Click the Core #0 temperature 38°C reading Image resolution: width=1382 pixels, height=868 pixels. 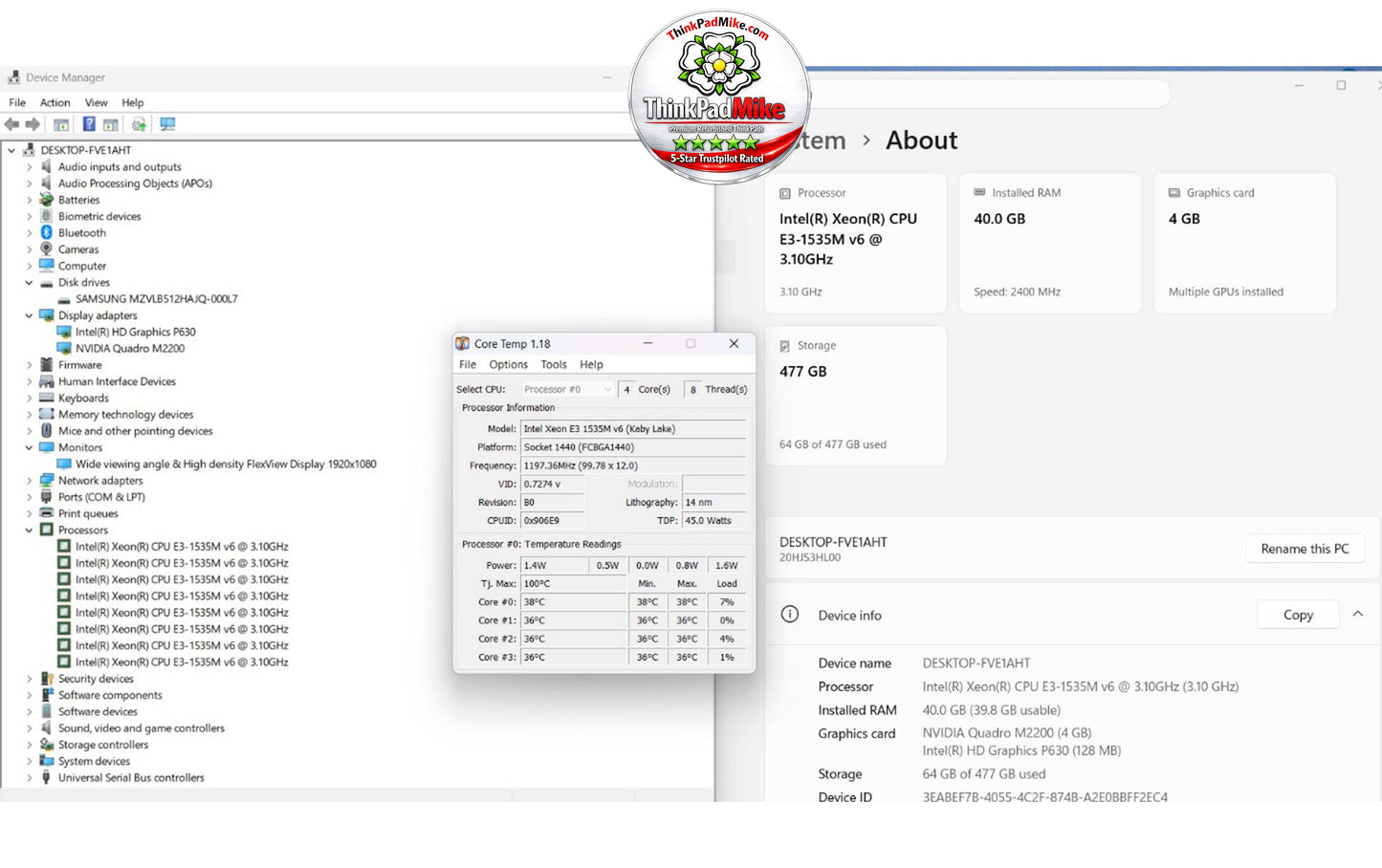point(573,602)
